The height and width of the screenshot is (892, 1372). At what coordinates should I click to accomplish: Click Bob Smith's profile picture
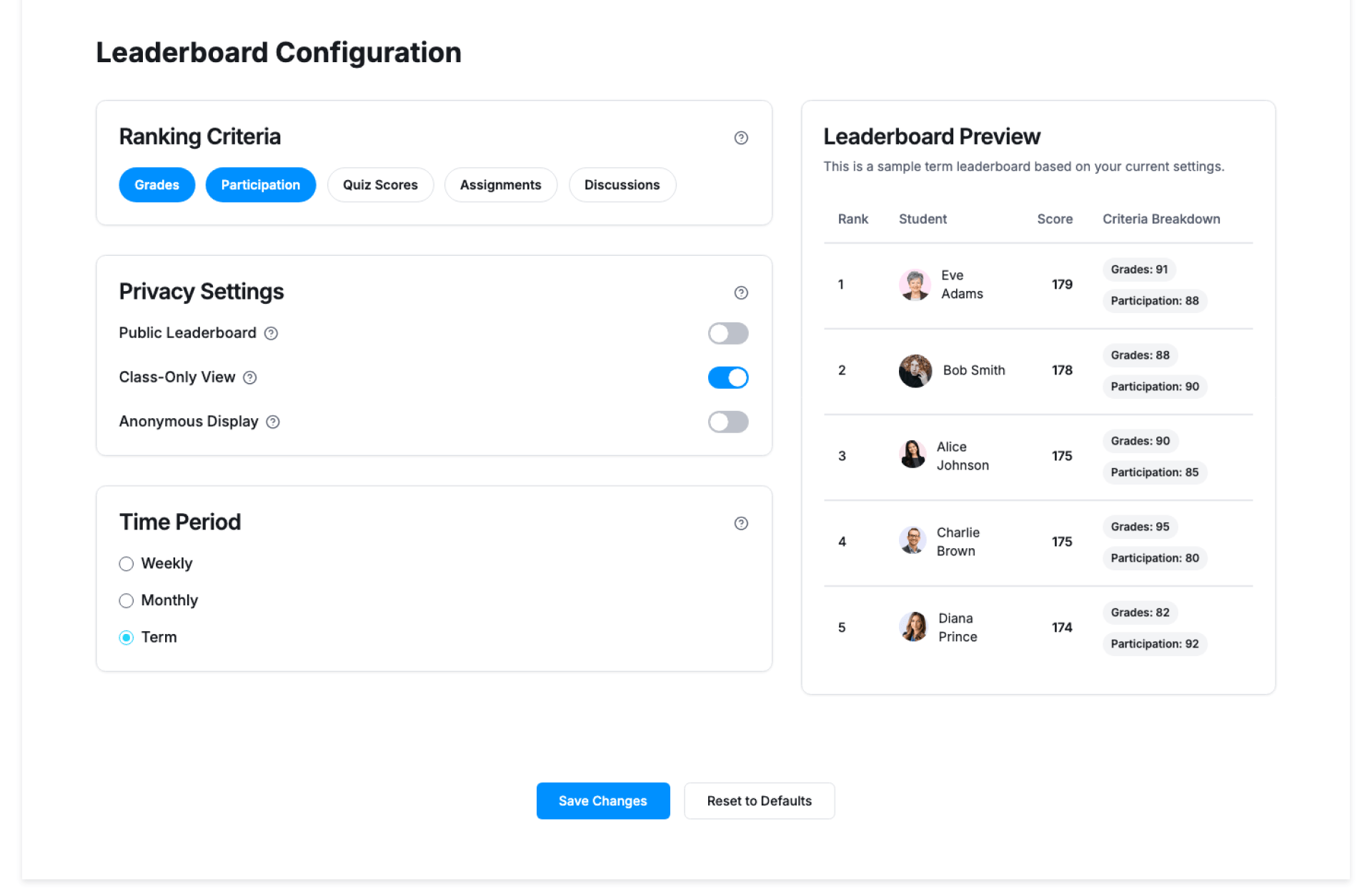click(915, 370)
